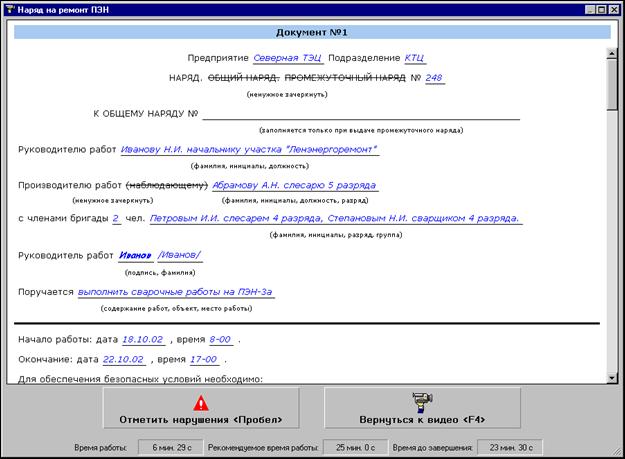The width and height of the screenshot is (625, 459).
Task: Click the order number '248'
Action: pos(434,78)
